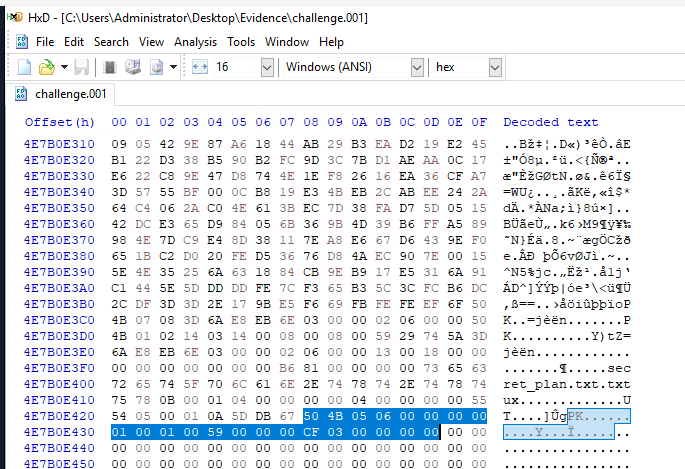Click decoded text 'ux............U'

coord(567,400)
